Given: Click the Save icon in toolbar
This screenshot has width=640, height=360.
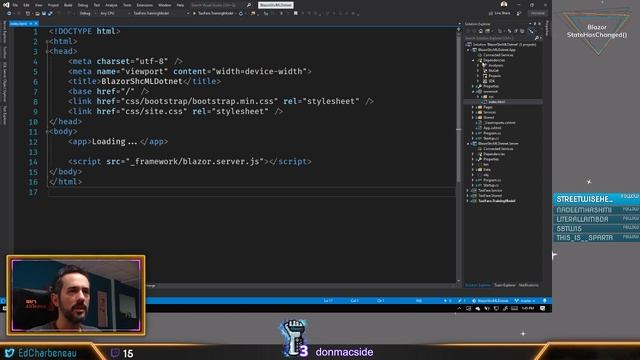Looking at the screenshot, I should coord(44,13).
